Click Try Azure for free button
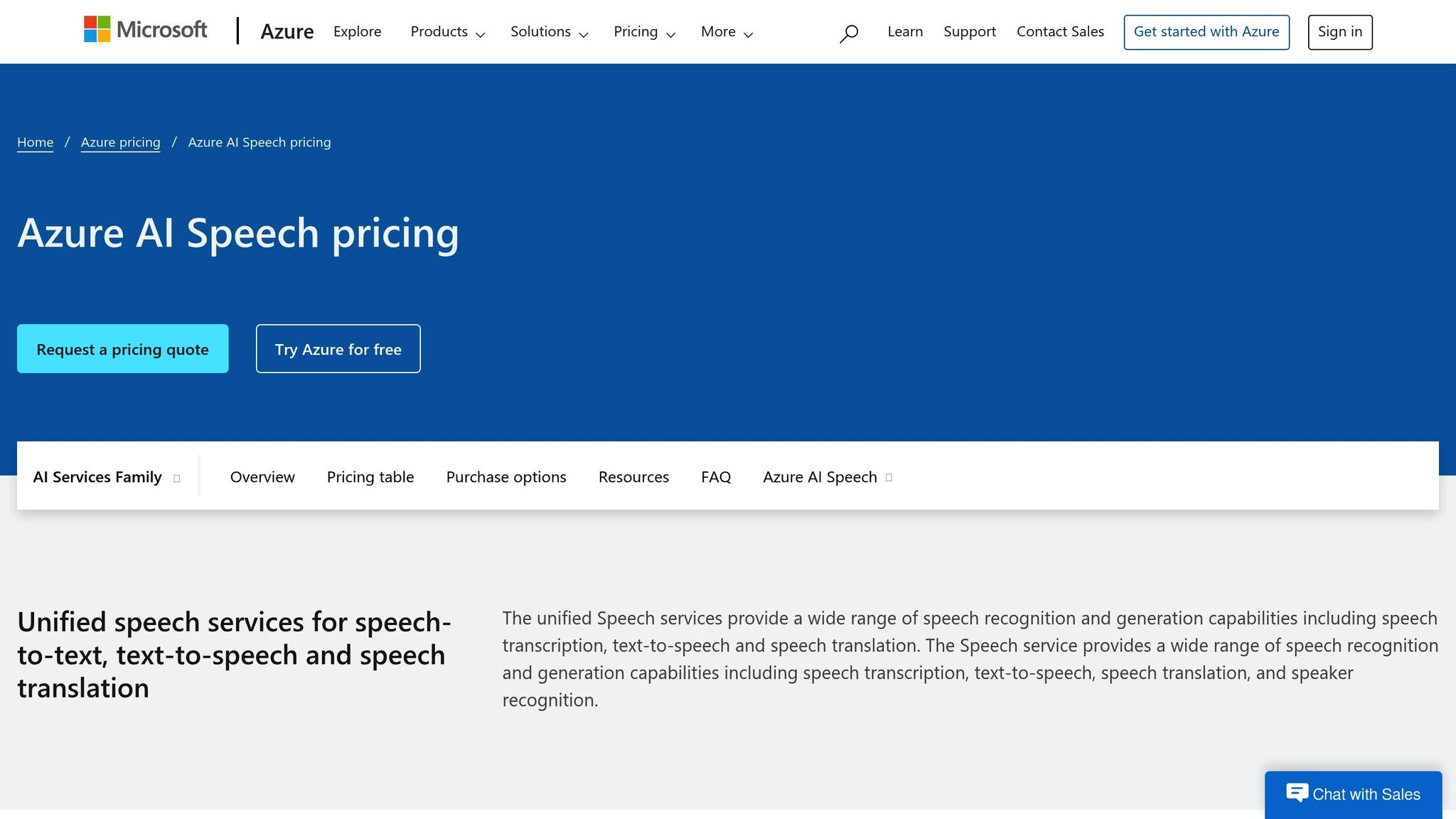This screenshot has width=1456, height=819. click(338, 348)
